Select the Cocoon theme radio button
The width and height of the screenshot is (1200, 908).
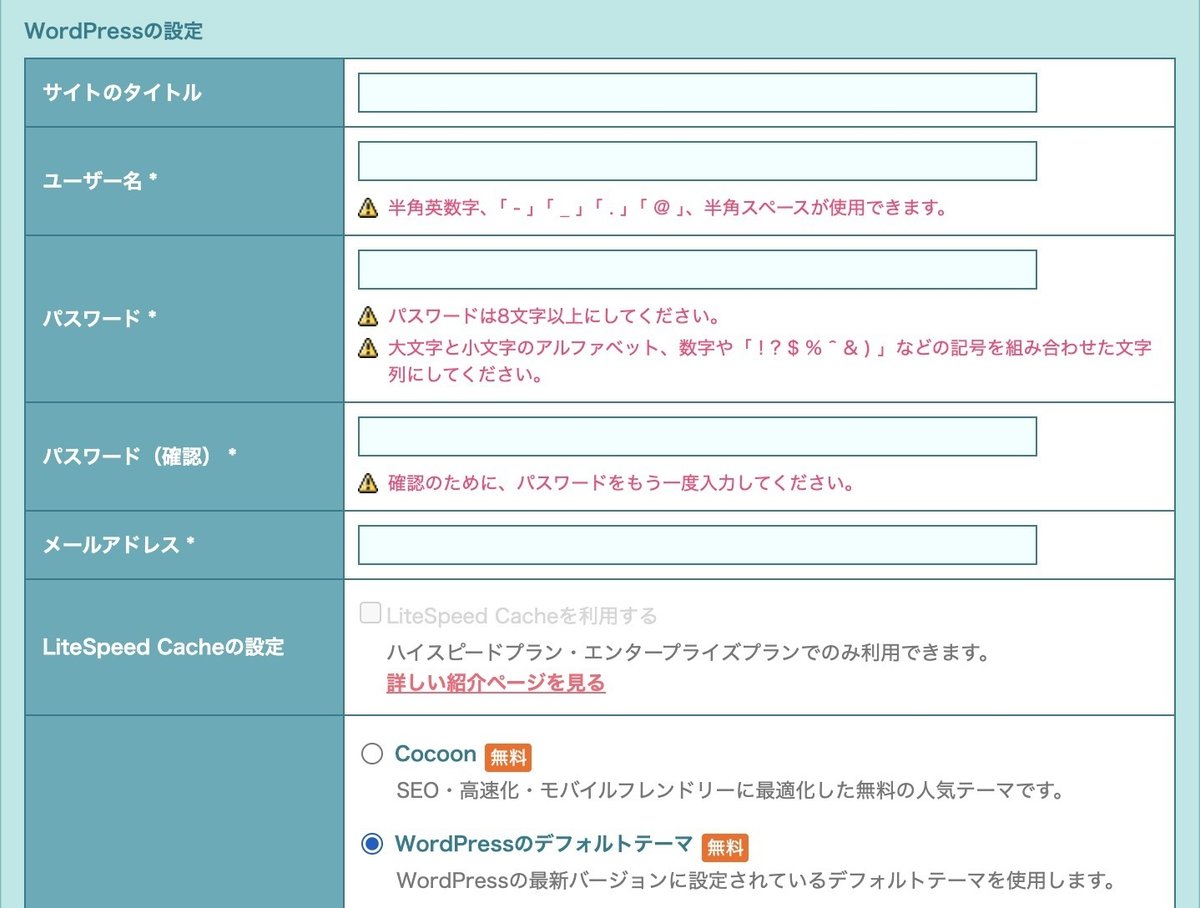point(372,754)
